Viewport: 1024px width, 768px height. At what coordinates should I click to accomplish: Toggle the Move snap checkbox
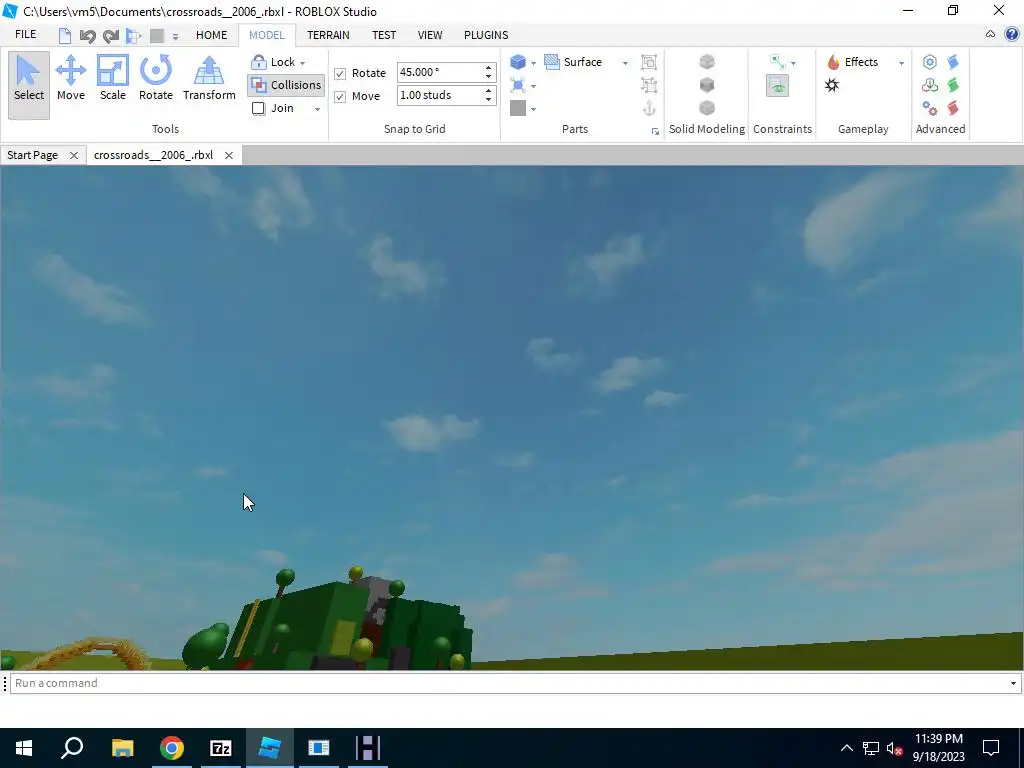[340, 97]
